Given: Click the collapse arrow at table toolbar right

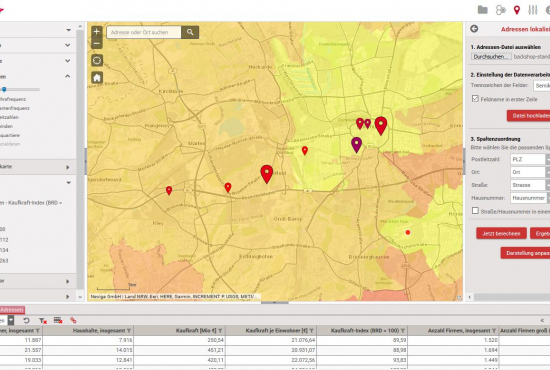Looking at the screenshot, I should pos(542,320).
